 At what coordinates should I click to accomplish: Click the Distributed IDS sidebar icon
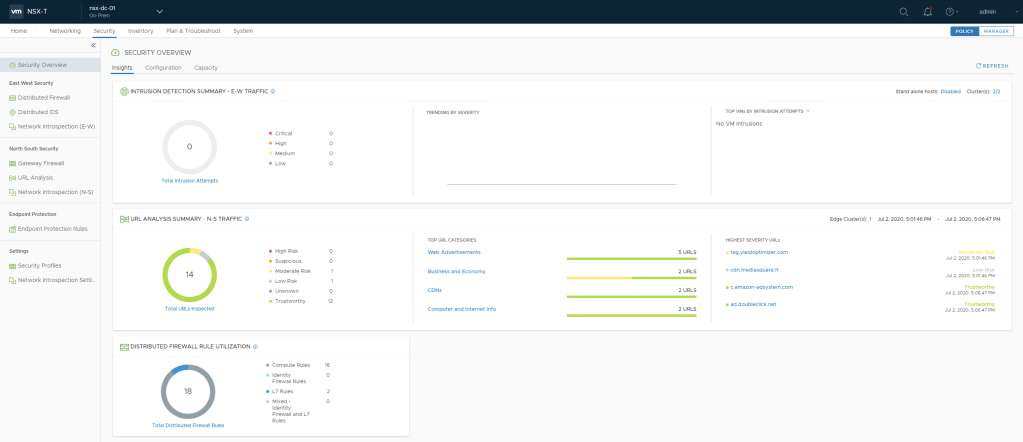[x=12, y=112]
